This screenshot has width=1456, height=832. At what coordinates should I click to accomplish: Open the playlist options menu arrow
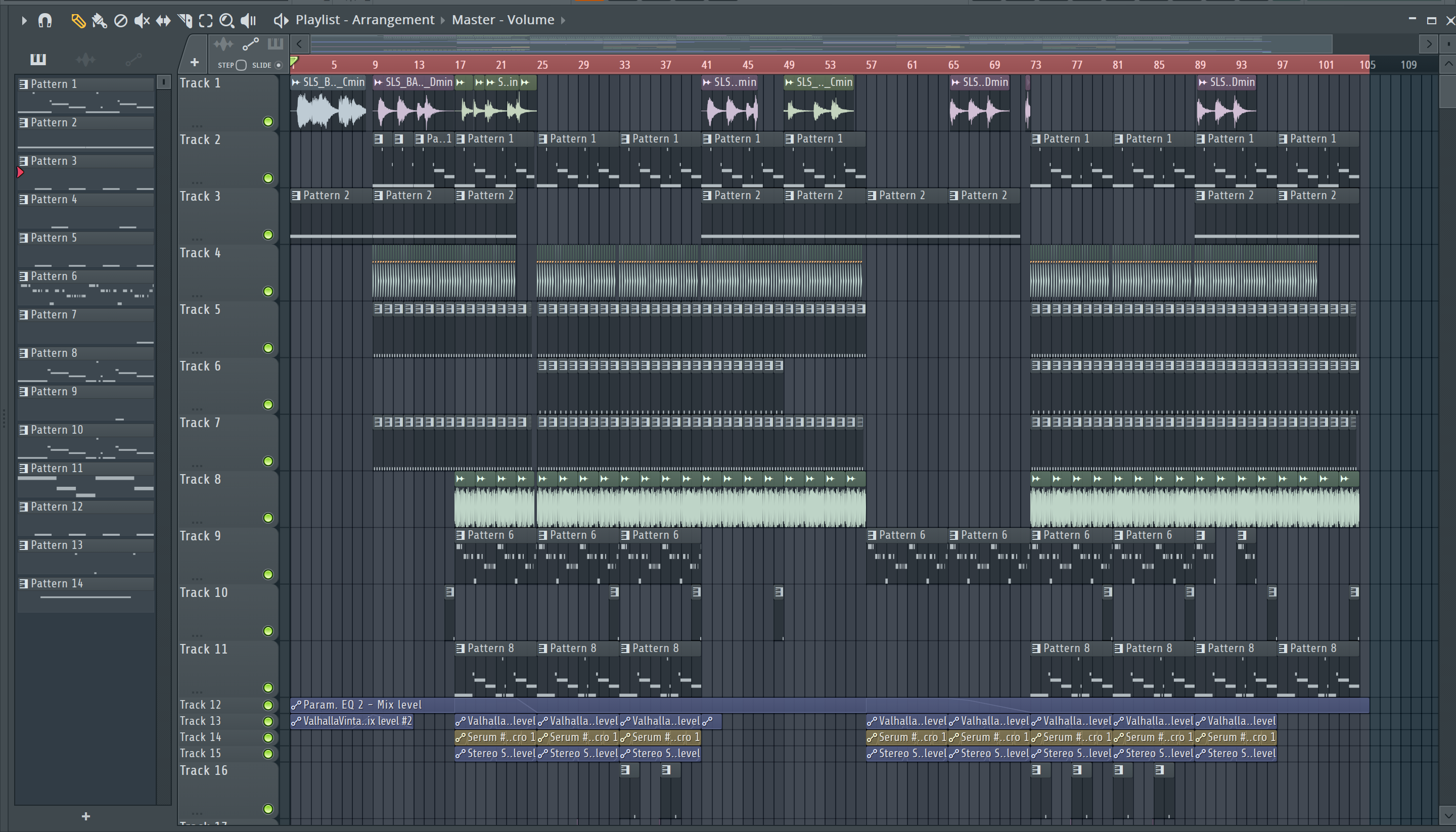pos(23,21)
